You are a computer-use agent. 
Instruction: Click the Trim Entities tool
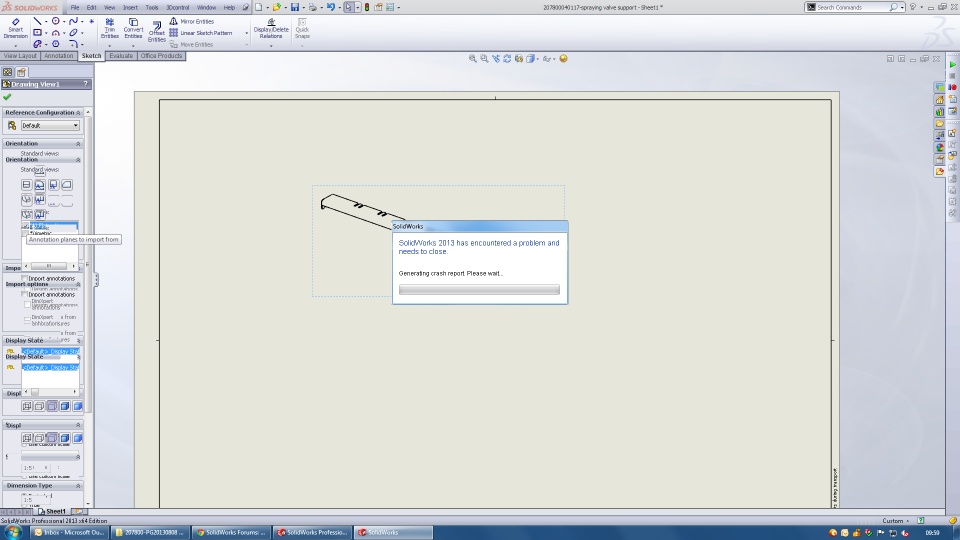coord(110,28)
